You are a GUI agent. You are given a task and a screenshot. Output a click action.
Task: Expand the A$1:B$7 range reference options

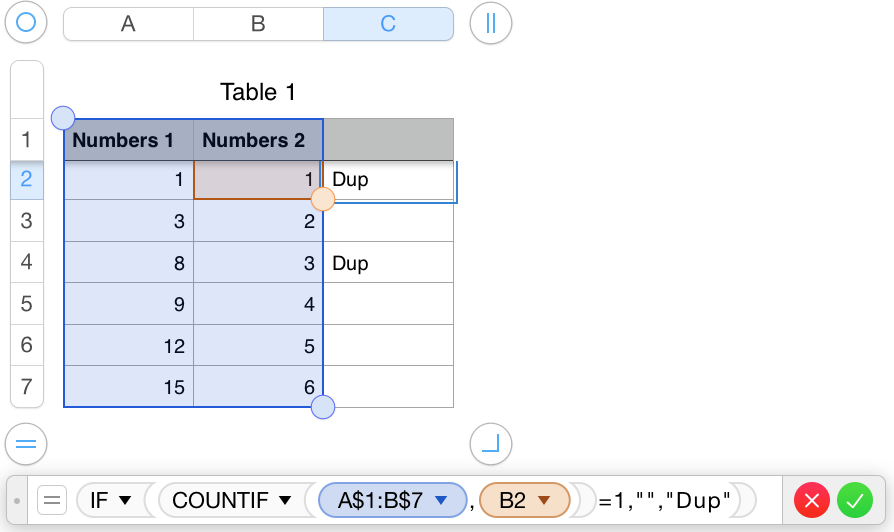pyautogui.click(x=440, y=500)
